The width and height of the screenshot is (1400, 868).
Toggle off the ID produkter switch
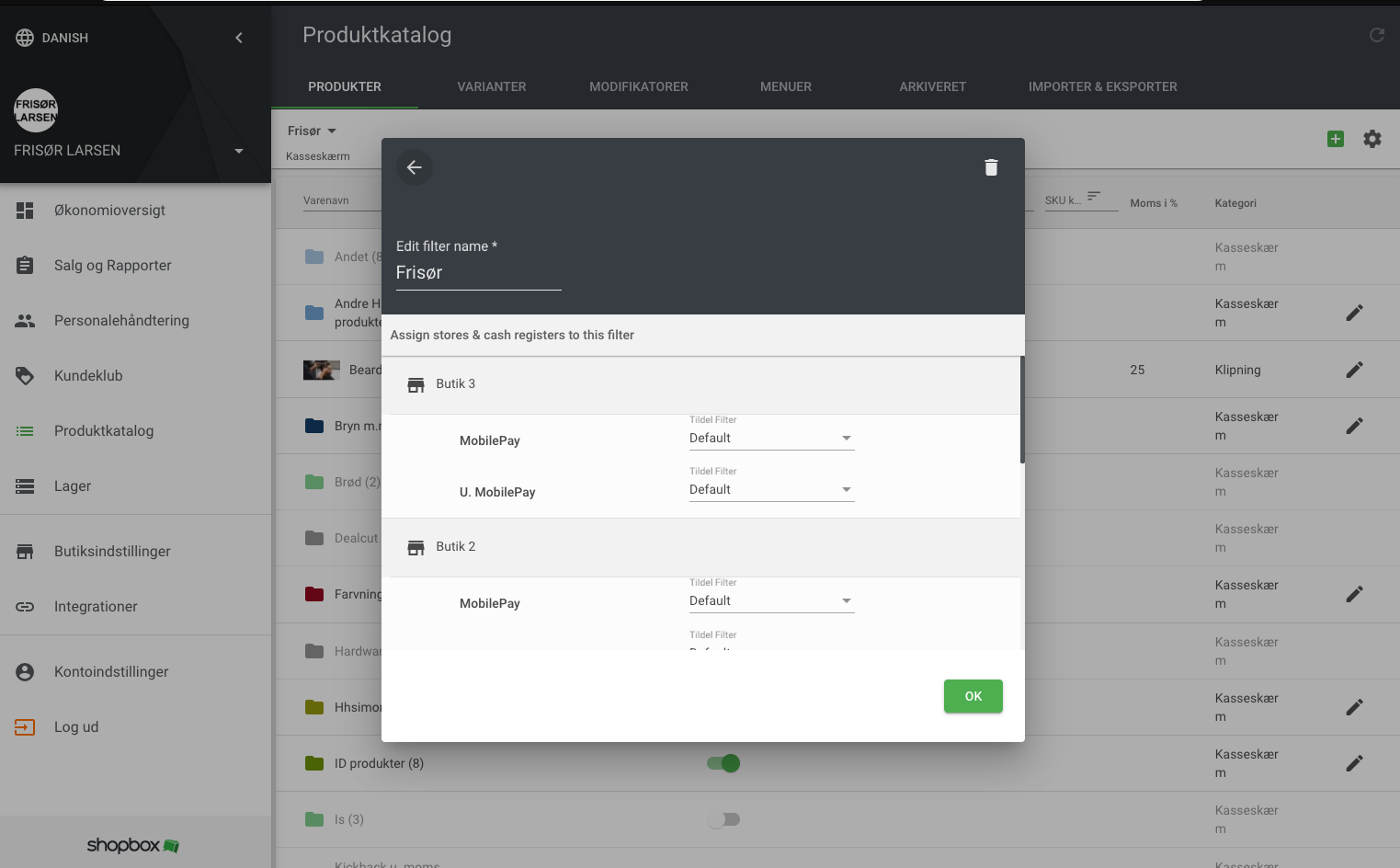click(723, 763)
